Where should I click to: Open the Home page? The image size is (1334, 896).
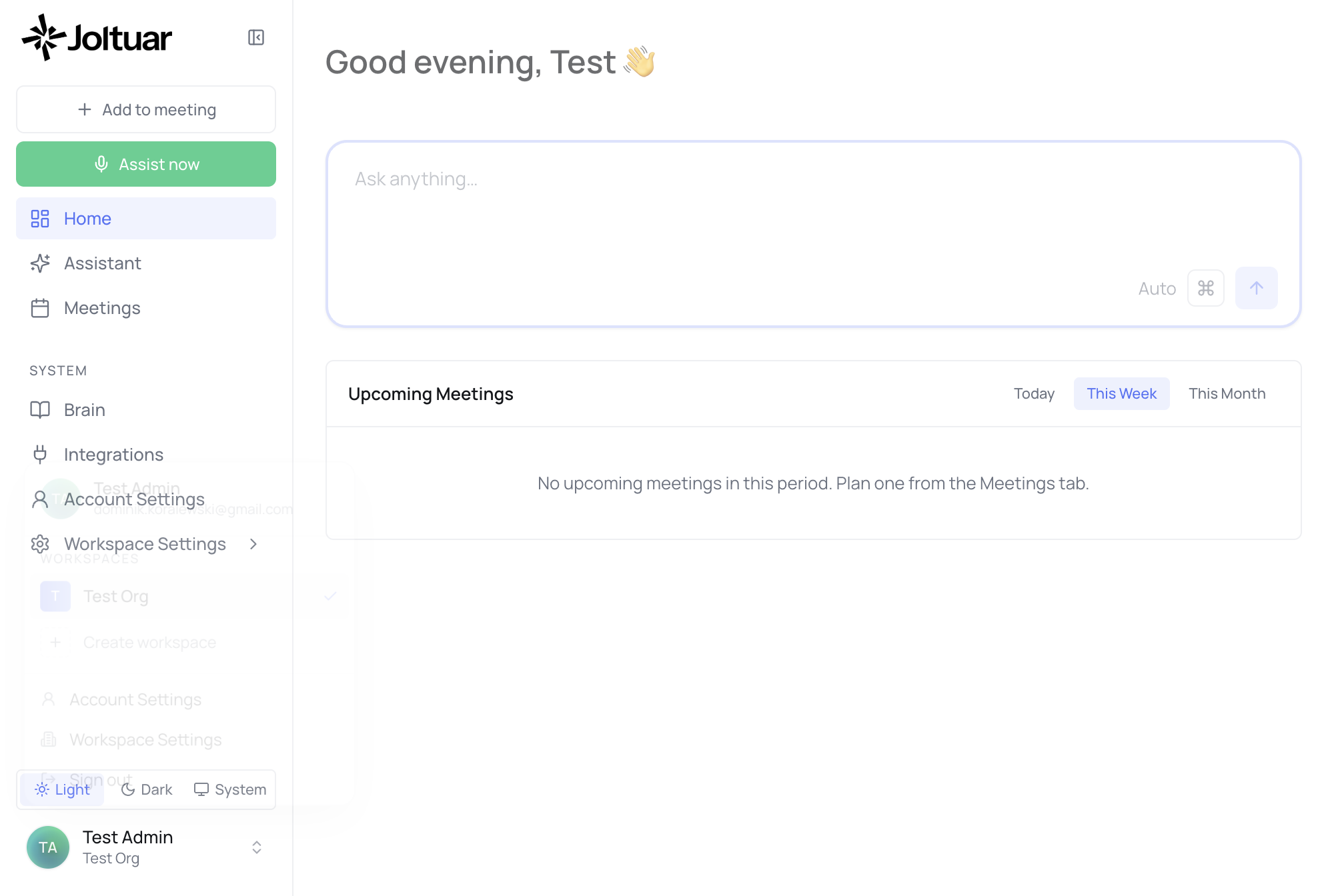tap(146, 219)
